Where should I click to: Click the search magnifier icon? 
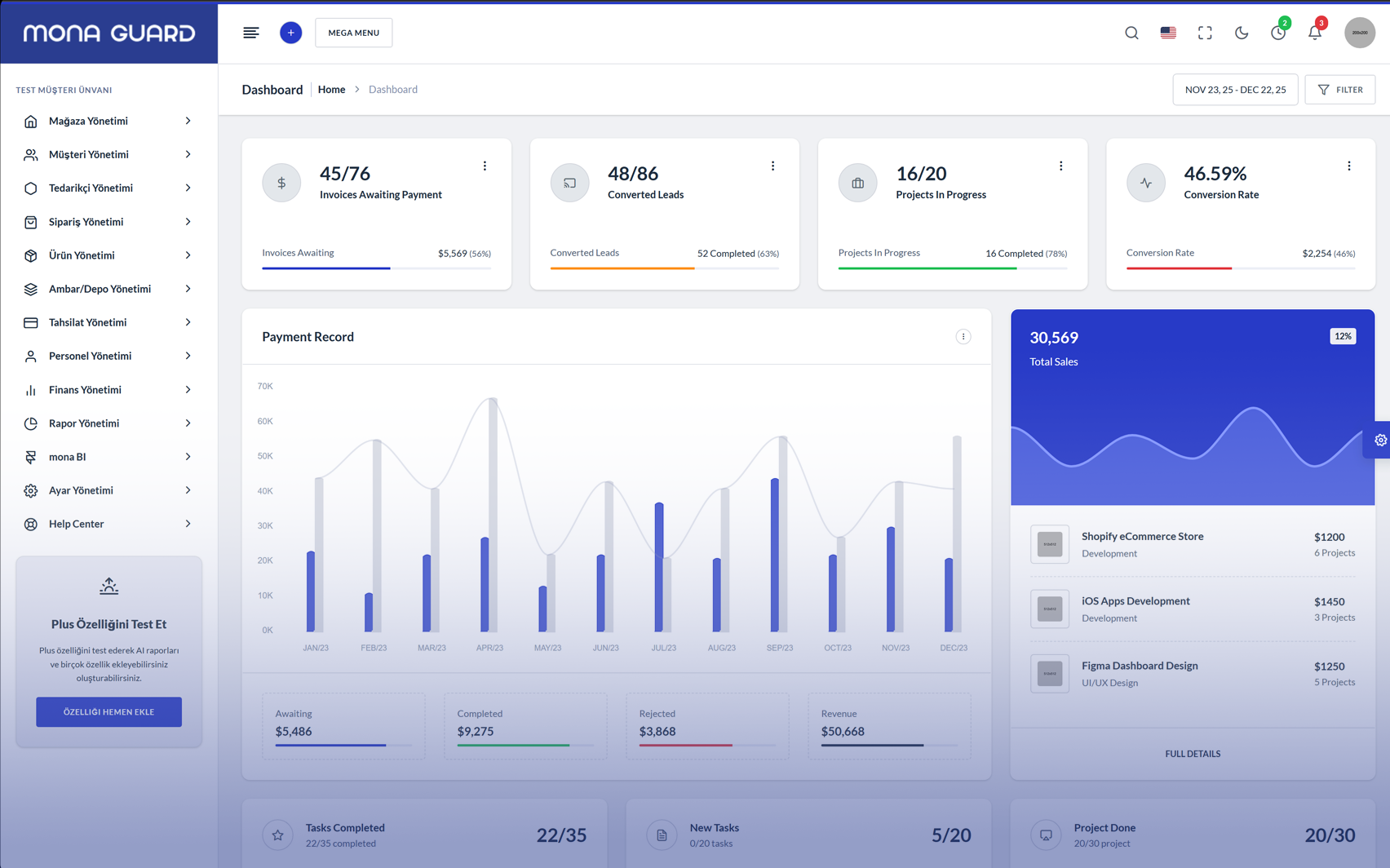[x=1131, y=33]
